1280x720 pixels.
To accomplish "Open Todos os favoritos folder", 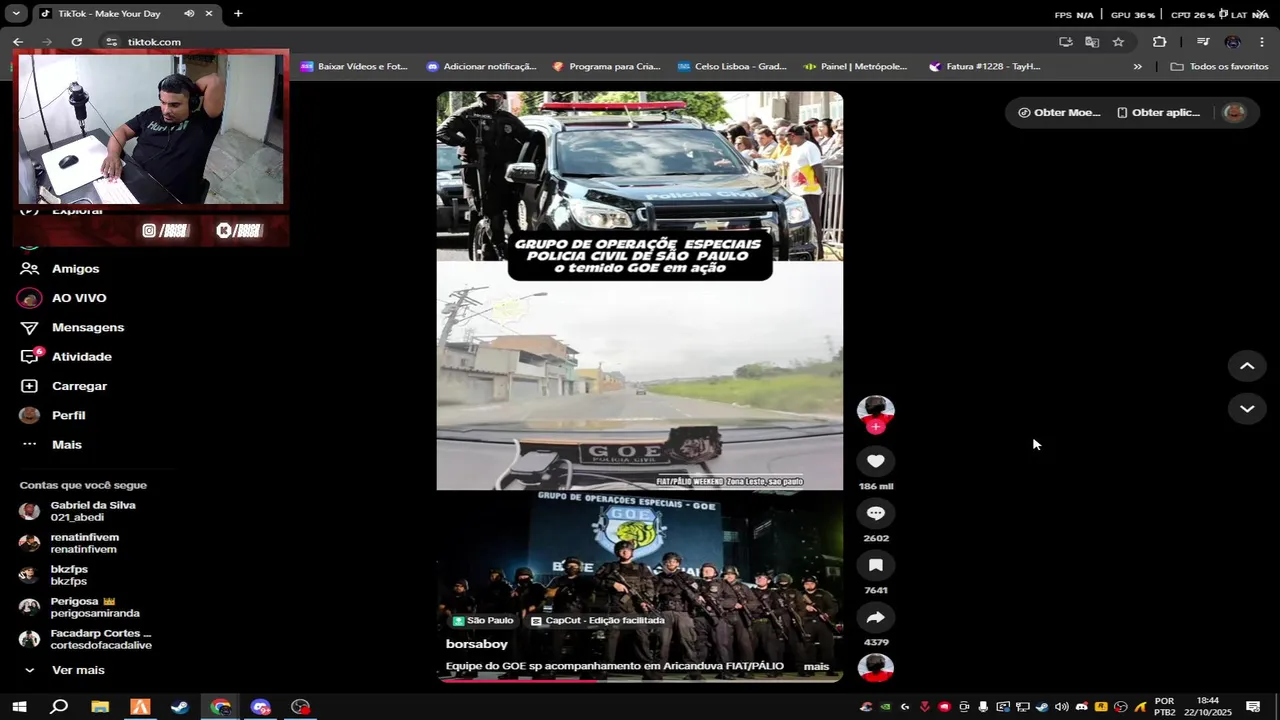I will click(x=1220, y=67).
